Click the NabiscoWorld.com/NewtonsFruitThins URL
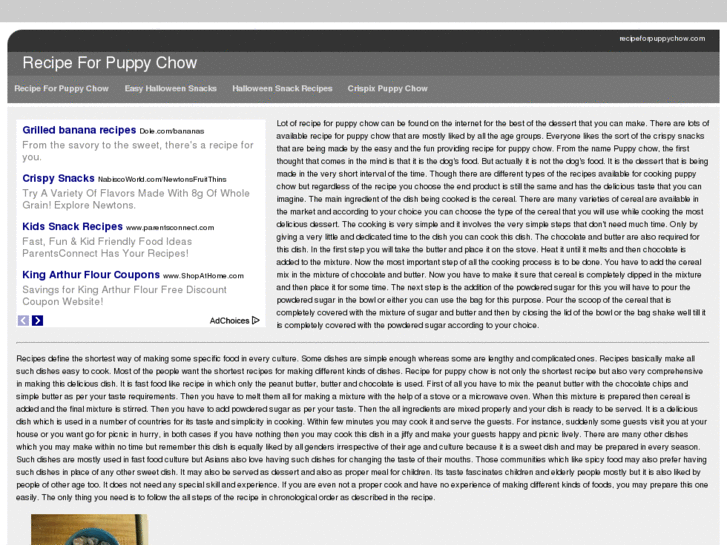 (162, 180)
